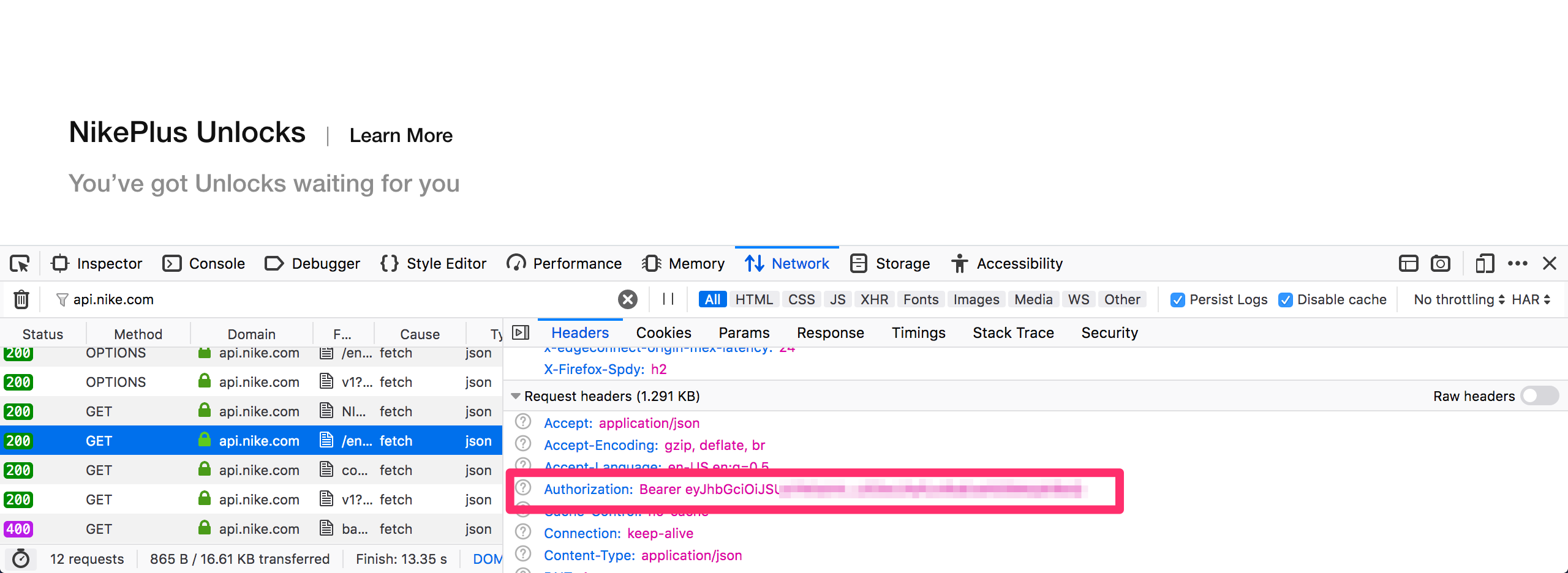Filter requests by JS
The width and height of the screenshot is (1568, 573).
pos(837,299)
